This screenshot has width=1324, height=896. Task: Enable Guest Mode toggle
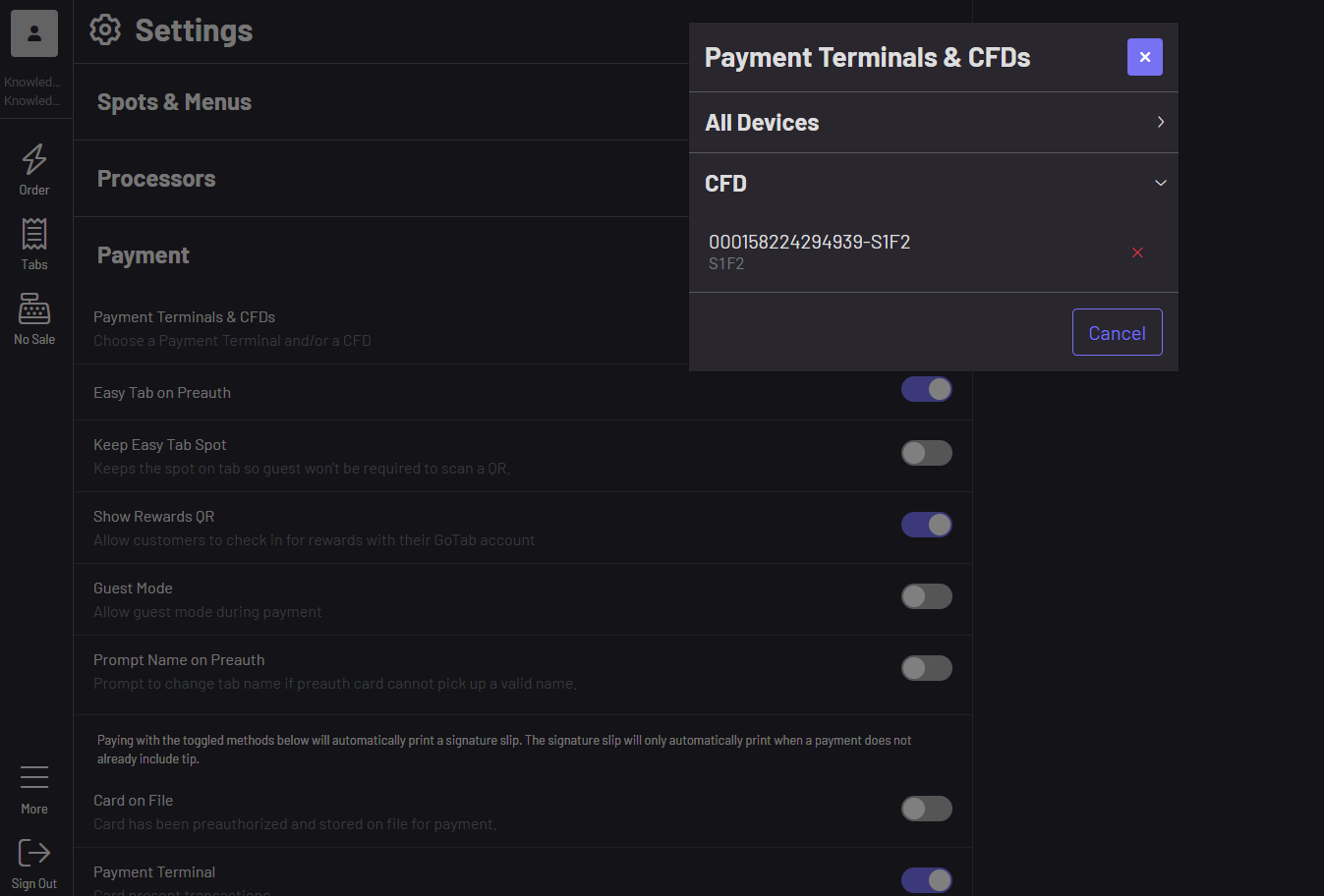point(927,596)
